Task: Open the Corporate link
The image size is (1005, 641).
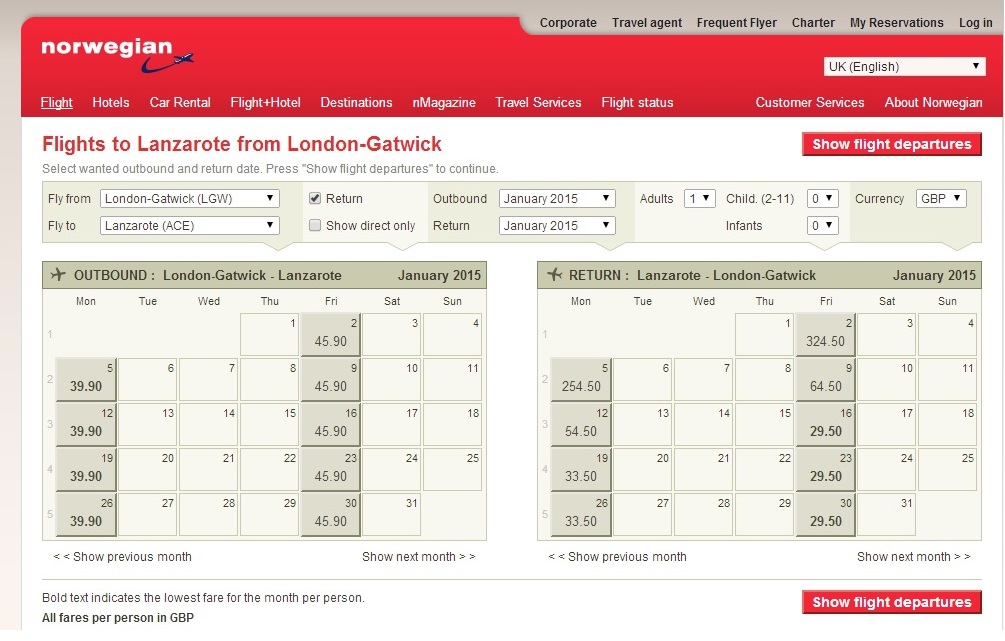Action: 568,23
